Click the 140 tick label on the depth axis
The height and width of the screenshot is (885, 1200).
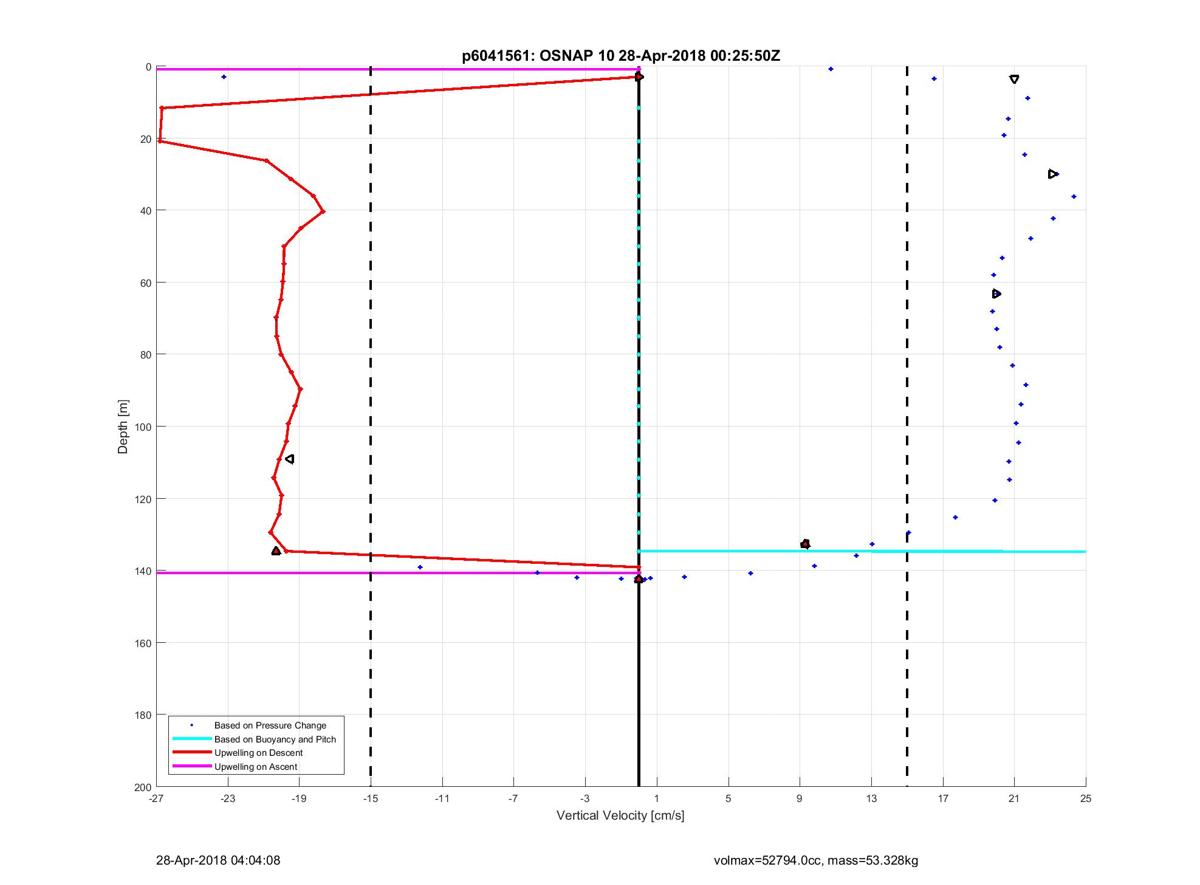142,571
